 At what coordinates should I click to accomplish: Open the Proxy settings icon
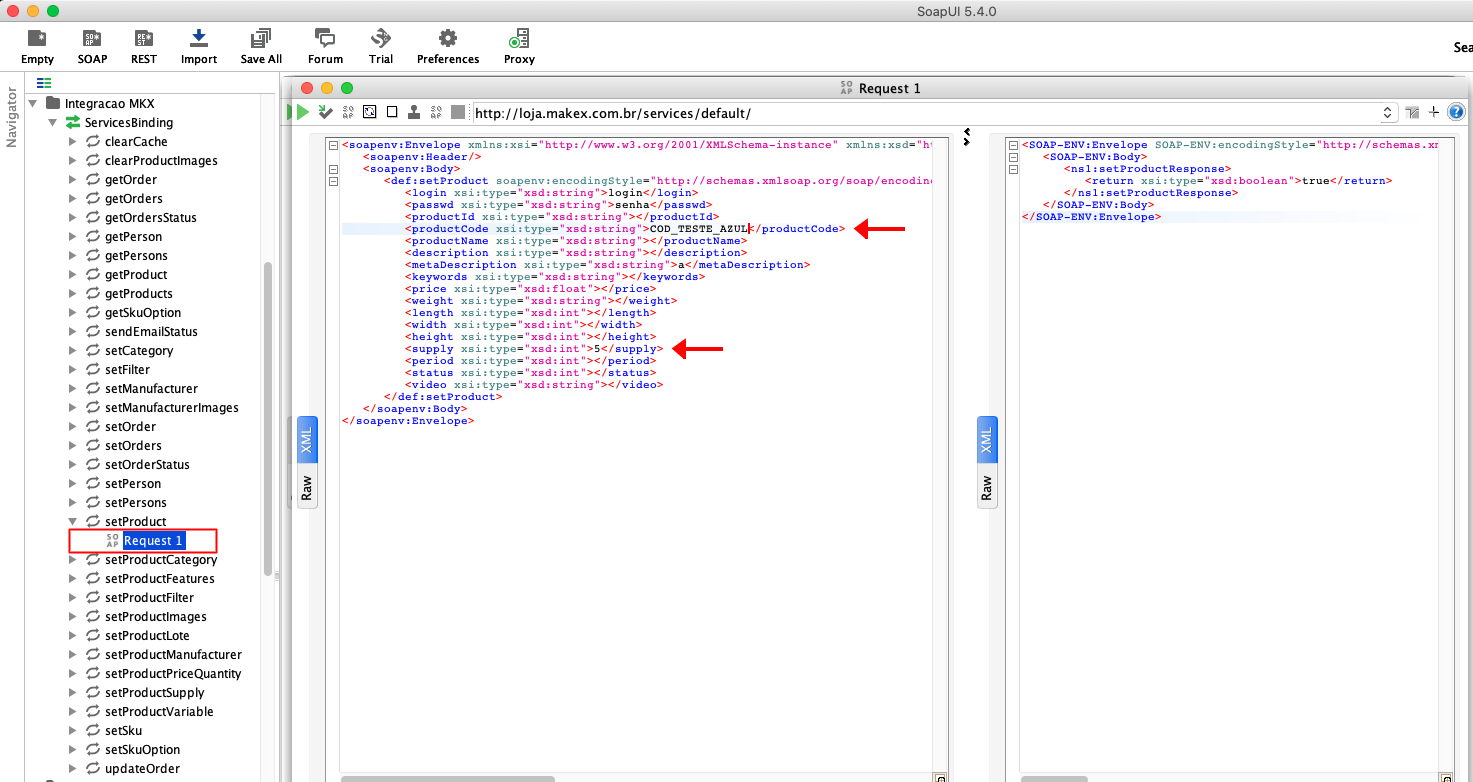point(519,39)
